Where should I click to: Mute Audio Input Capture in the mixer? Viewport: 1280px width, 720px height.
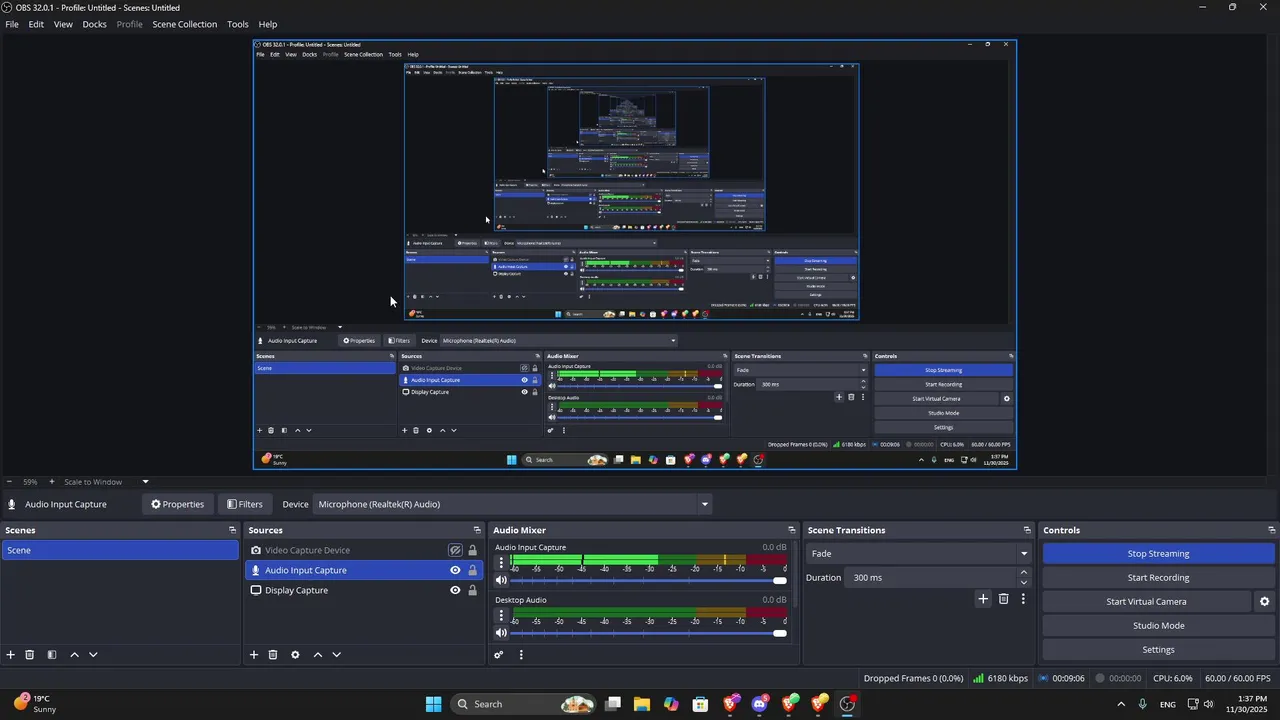(x=502, y=580)
